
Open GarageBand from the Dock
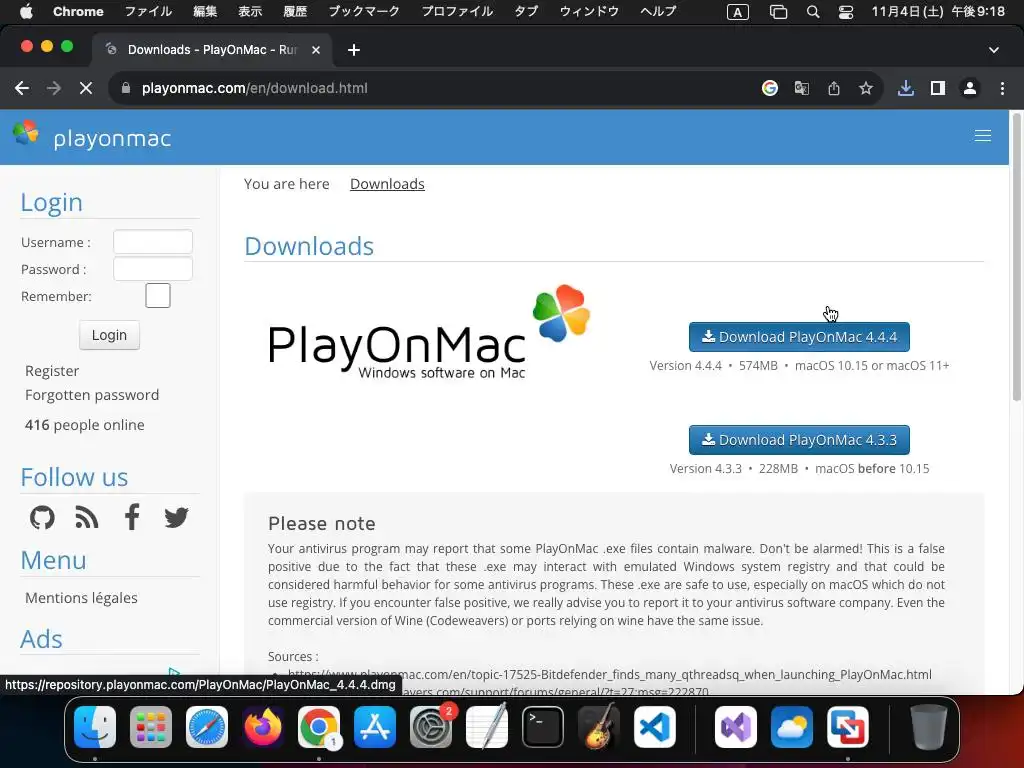pos(599,727)
